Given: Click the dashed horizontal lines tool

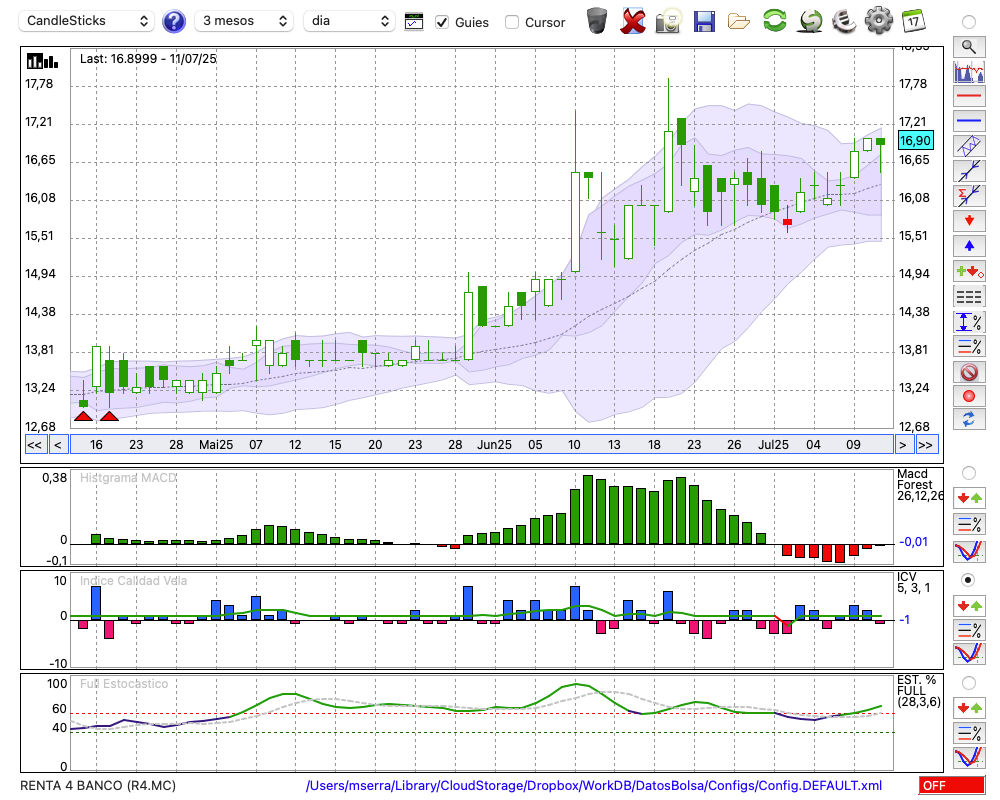Looking at the screenshot, I should coord(969,297).
